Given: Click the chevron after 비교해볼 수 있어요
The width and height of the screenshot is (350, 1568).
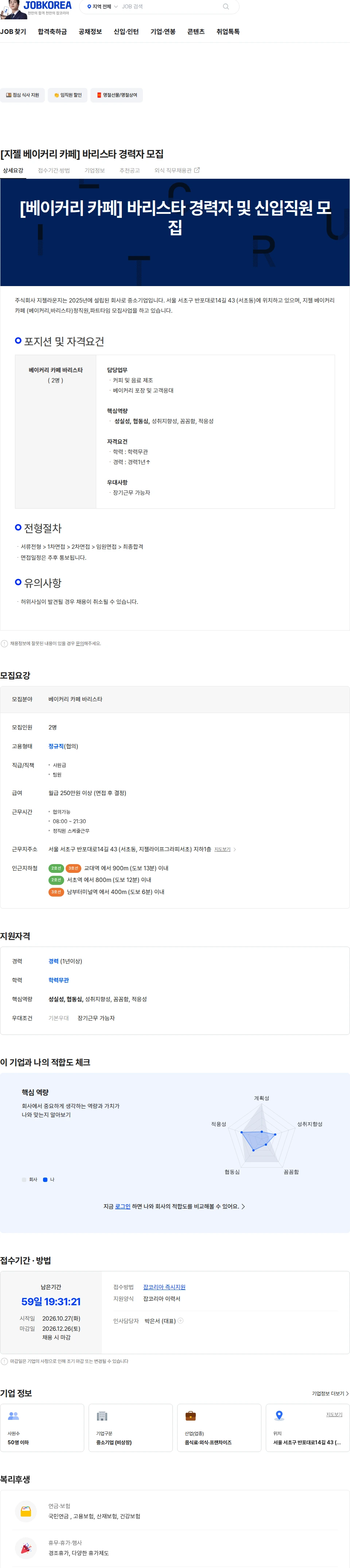Looking at the screenshot, I should tap(243, 1206).
